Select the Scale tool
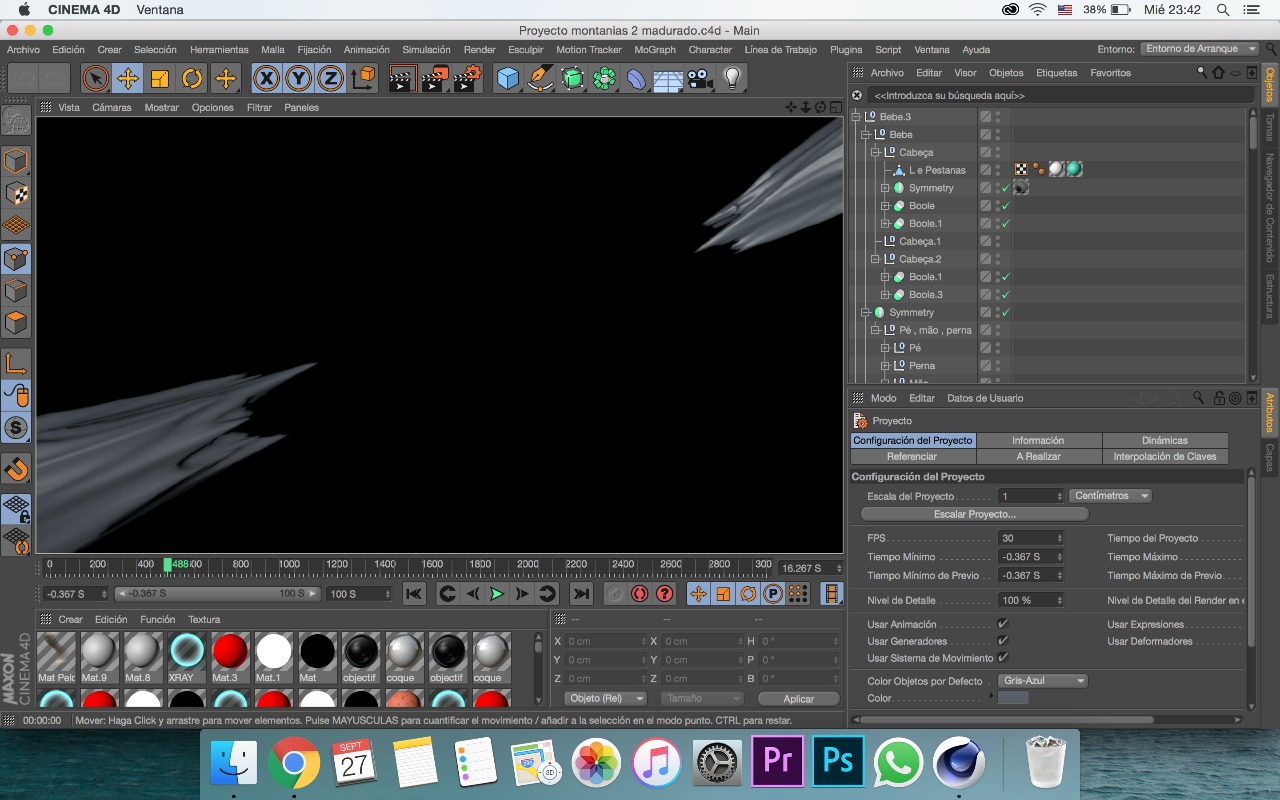Image resolution: width=1280 pixels, height=800 pixels. [x=159, y=78]
